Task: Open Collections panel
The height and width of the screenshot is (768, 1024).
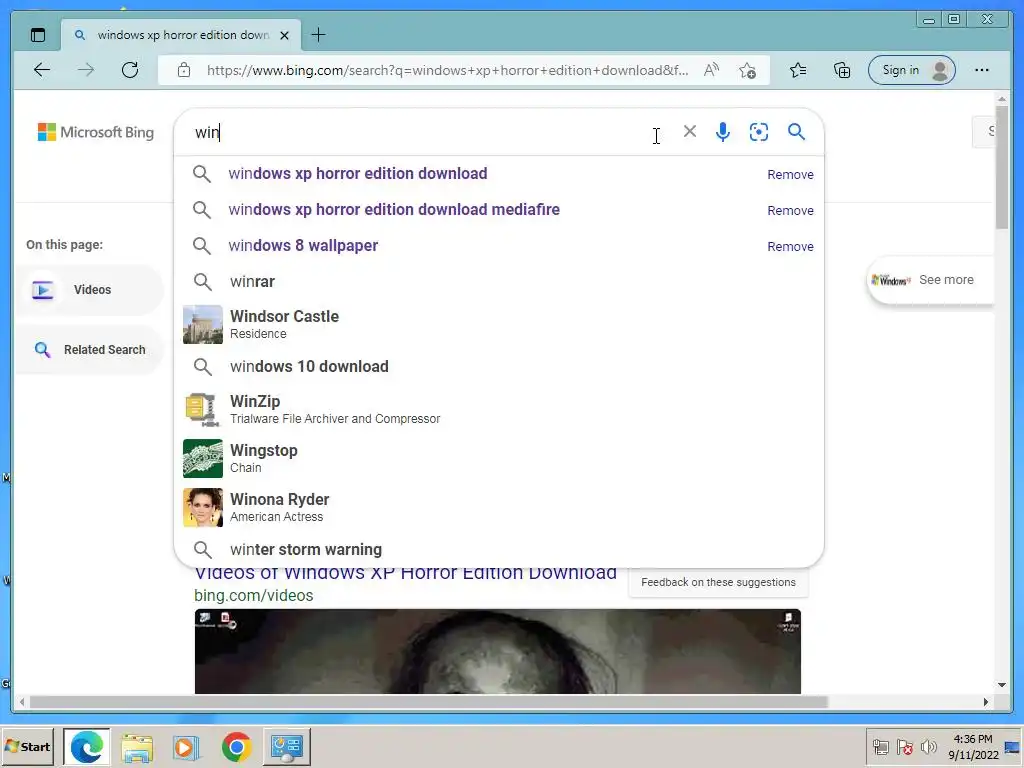Action: click(x=842, y=70)
